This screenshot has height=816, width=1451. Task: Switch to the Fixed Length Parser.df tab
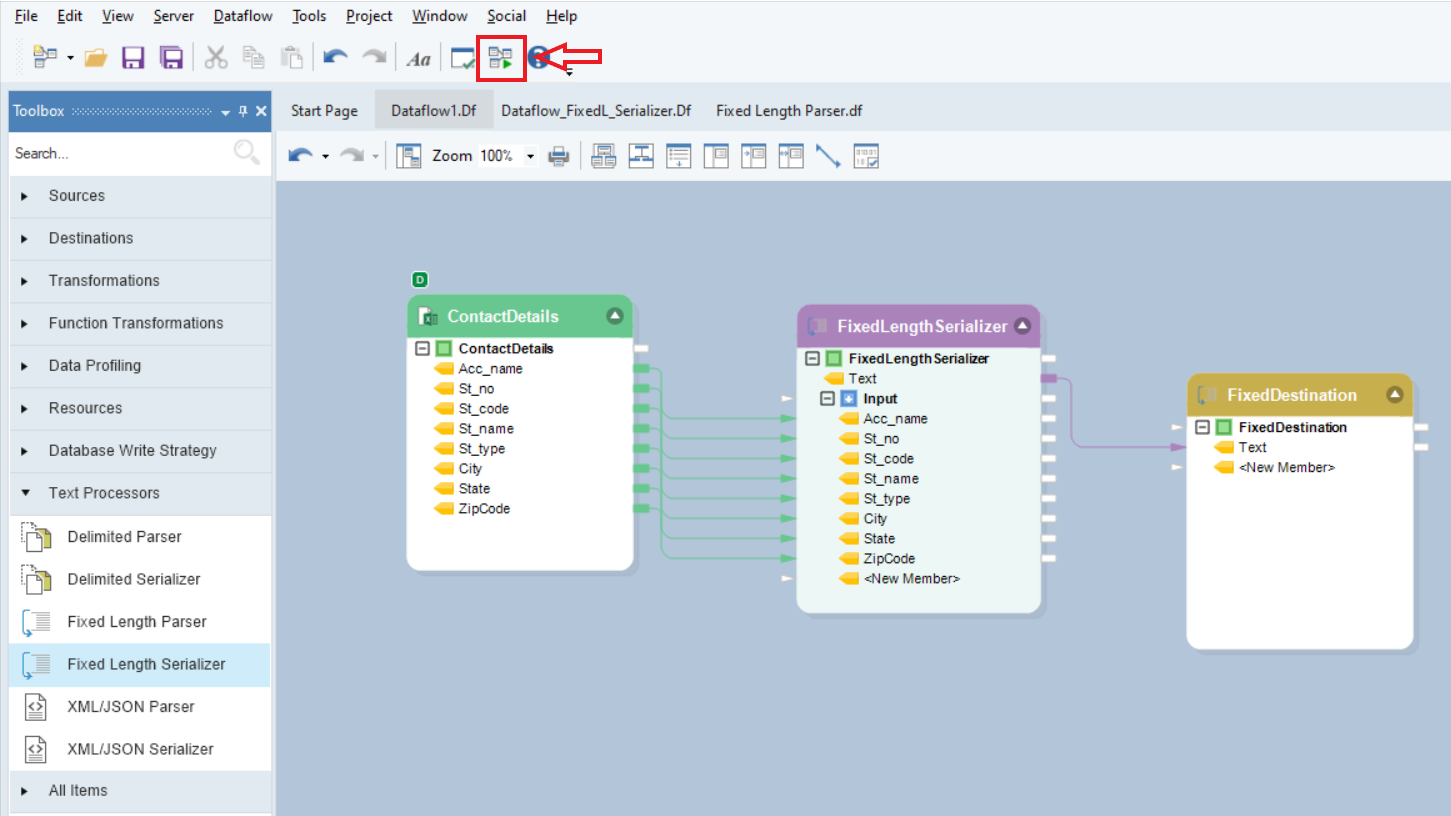(788, 111)
